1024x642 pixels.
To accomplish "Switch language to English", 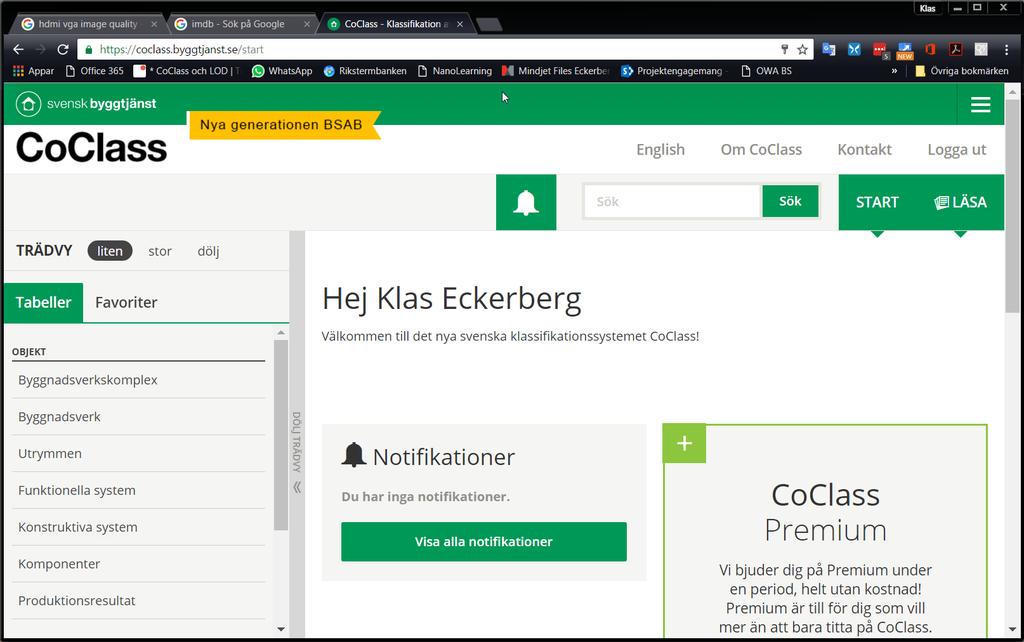I will click(x=661, y=150).
